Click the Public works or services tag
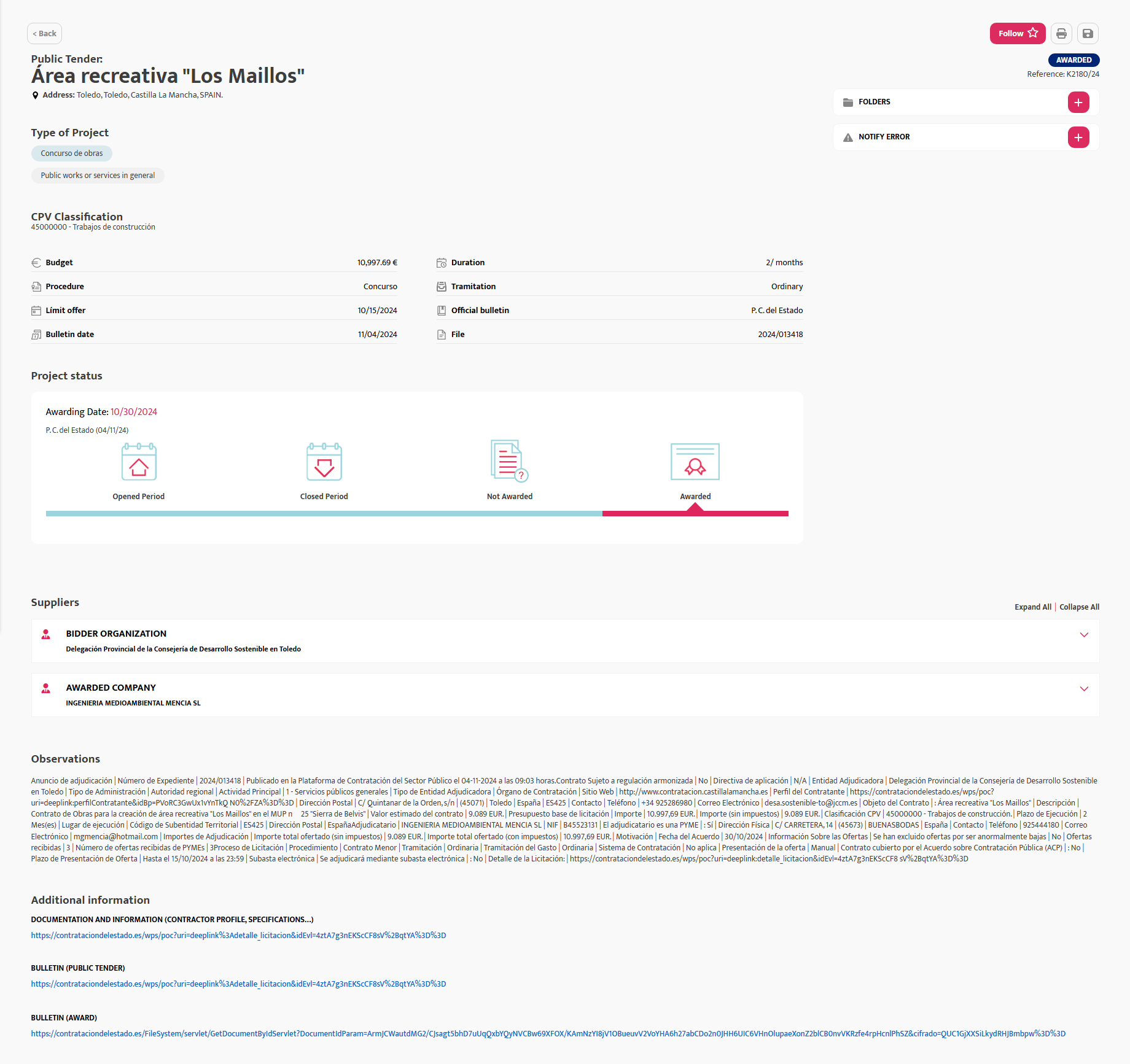This screenshot has width=1130, height=1064. click(98, 175)
